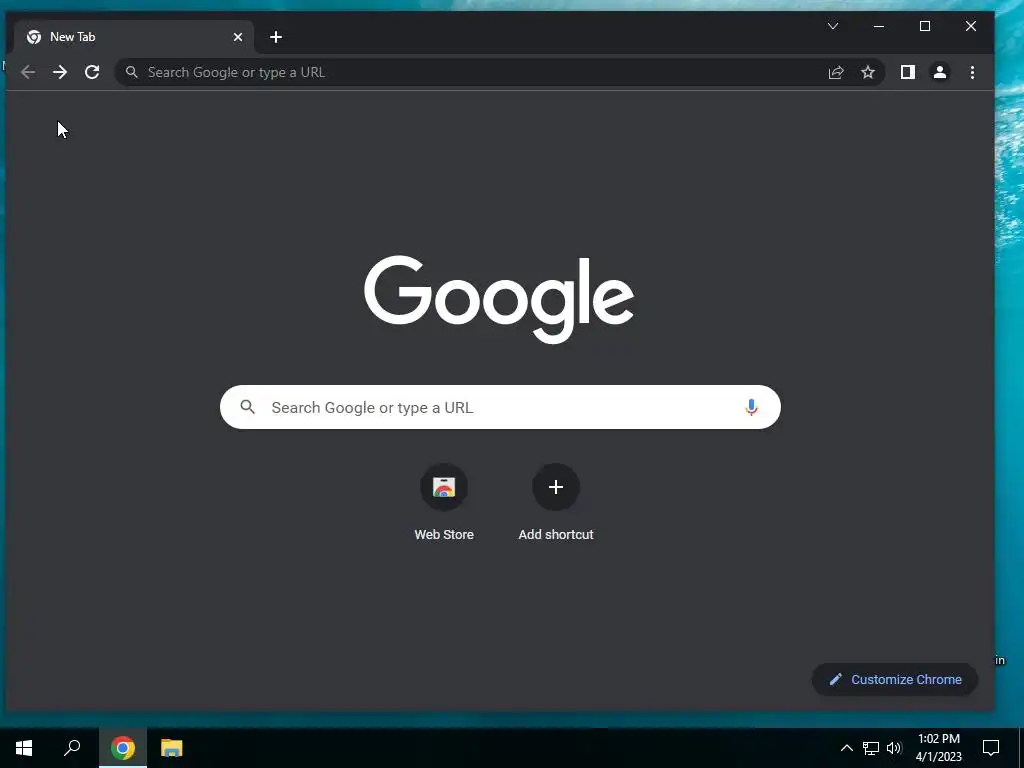Click the Customize Chrome button
This screenshot has height=768, width=1024.
(x=895, y=680)
